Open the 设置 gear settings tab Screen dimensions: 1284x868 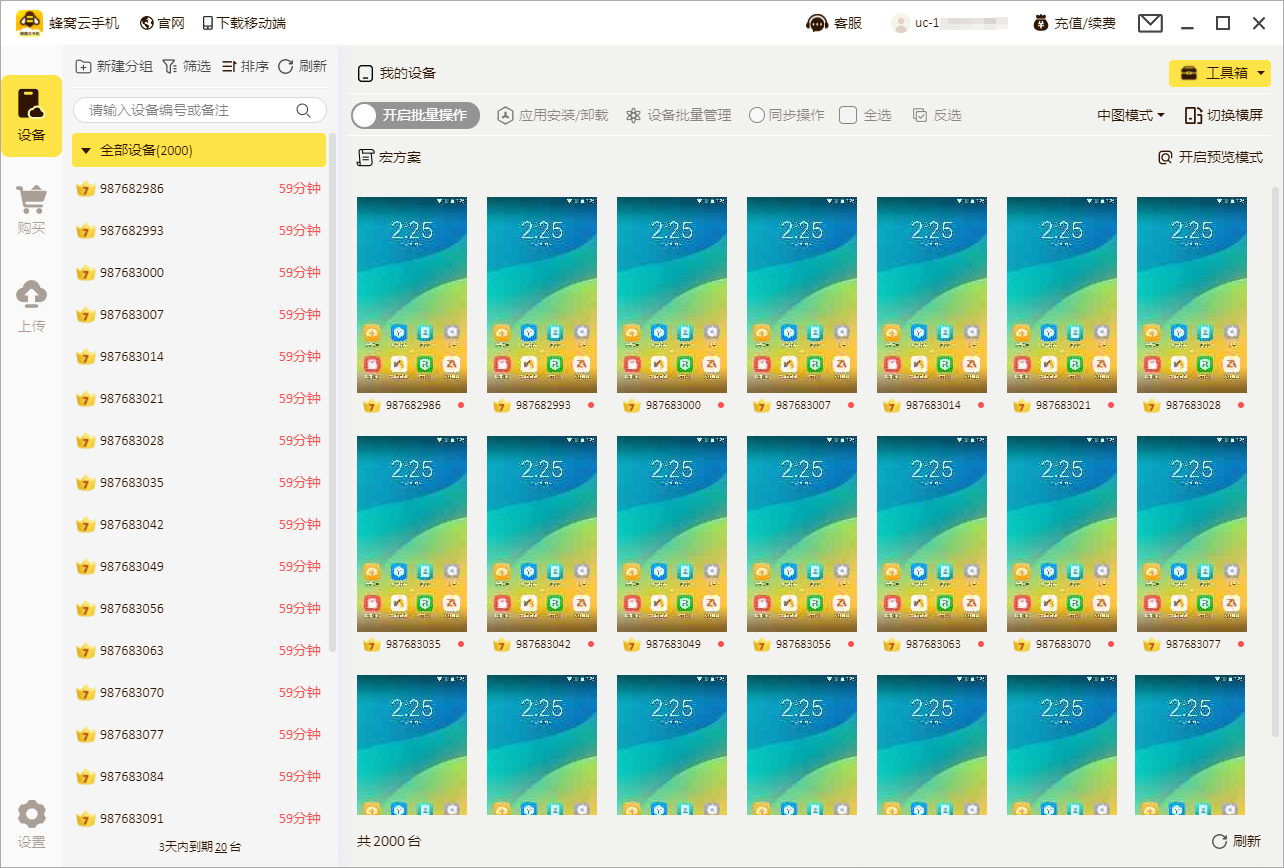click(x=31, y=824)
